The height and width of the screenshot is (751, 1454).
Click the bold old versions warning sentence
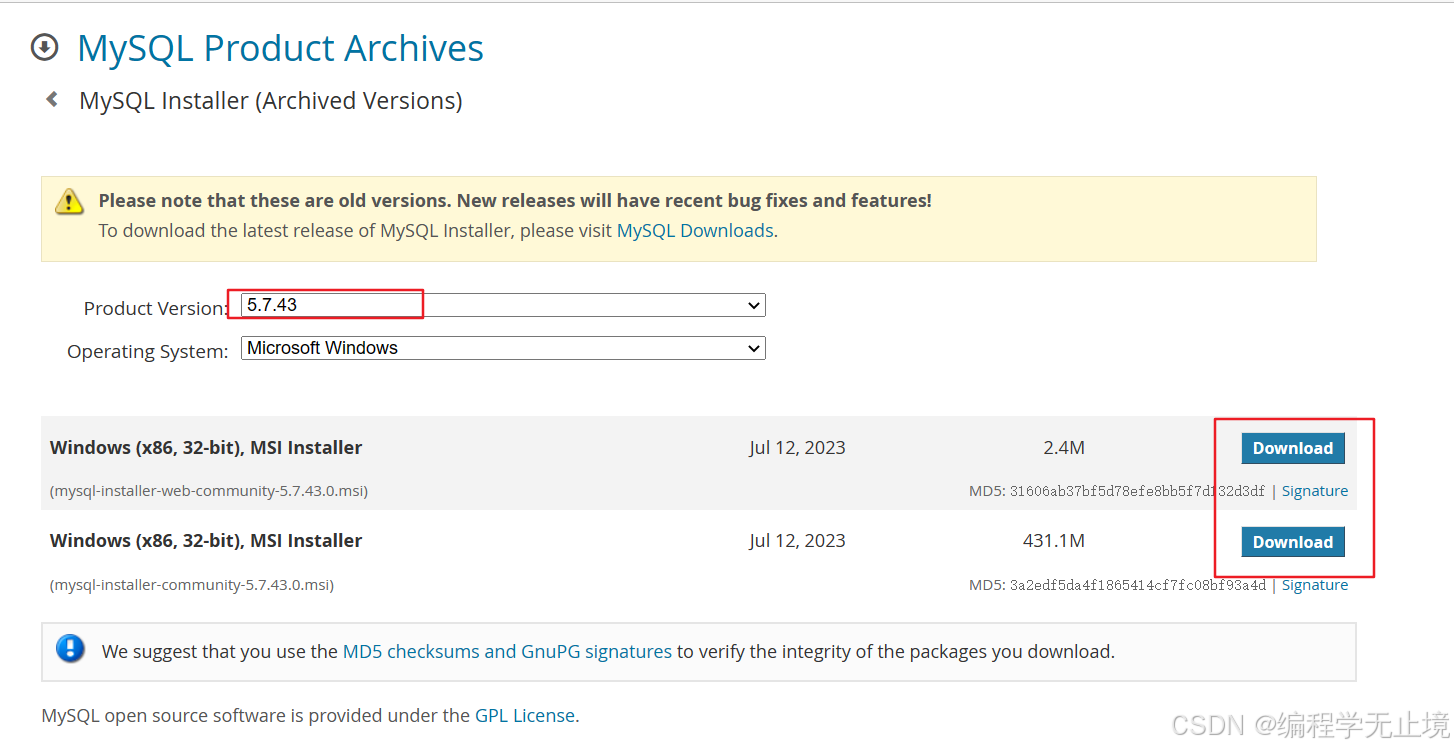pos(515,200)
